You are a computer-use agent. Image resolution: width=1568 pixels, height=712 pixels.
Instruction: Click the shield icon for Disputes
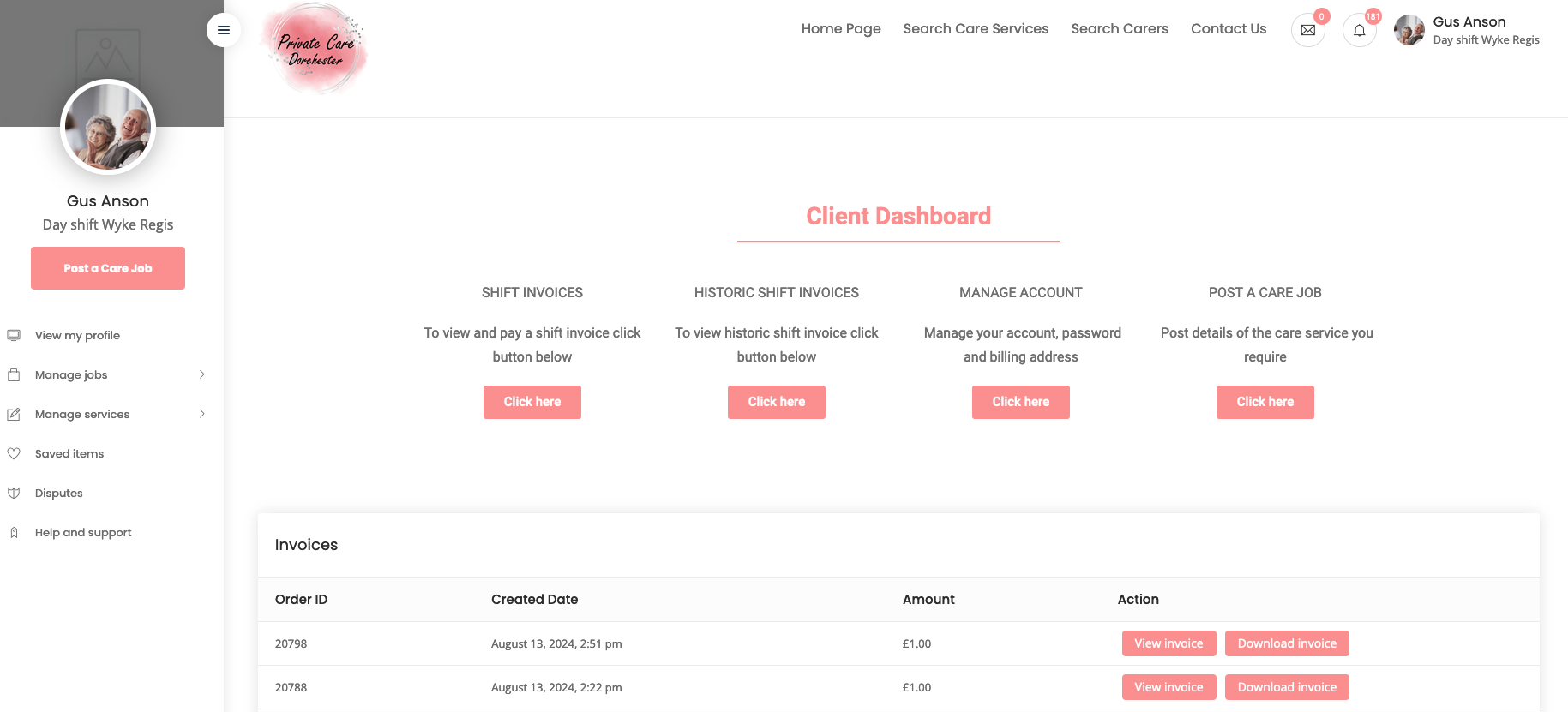click(x=14, y=493)
